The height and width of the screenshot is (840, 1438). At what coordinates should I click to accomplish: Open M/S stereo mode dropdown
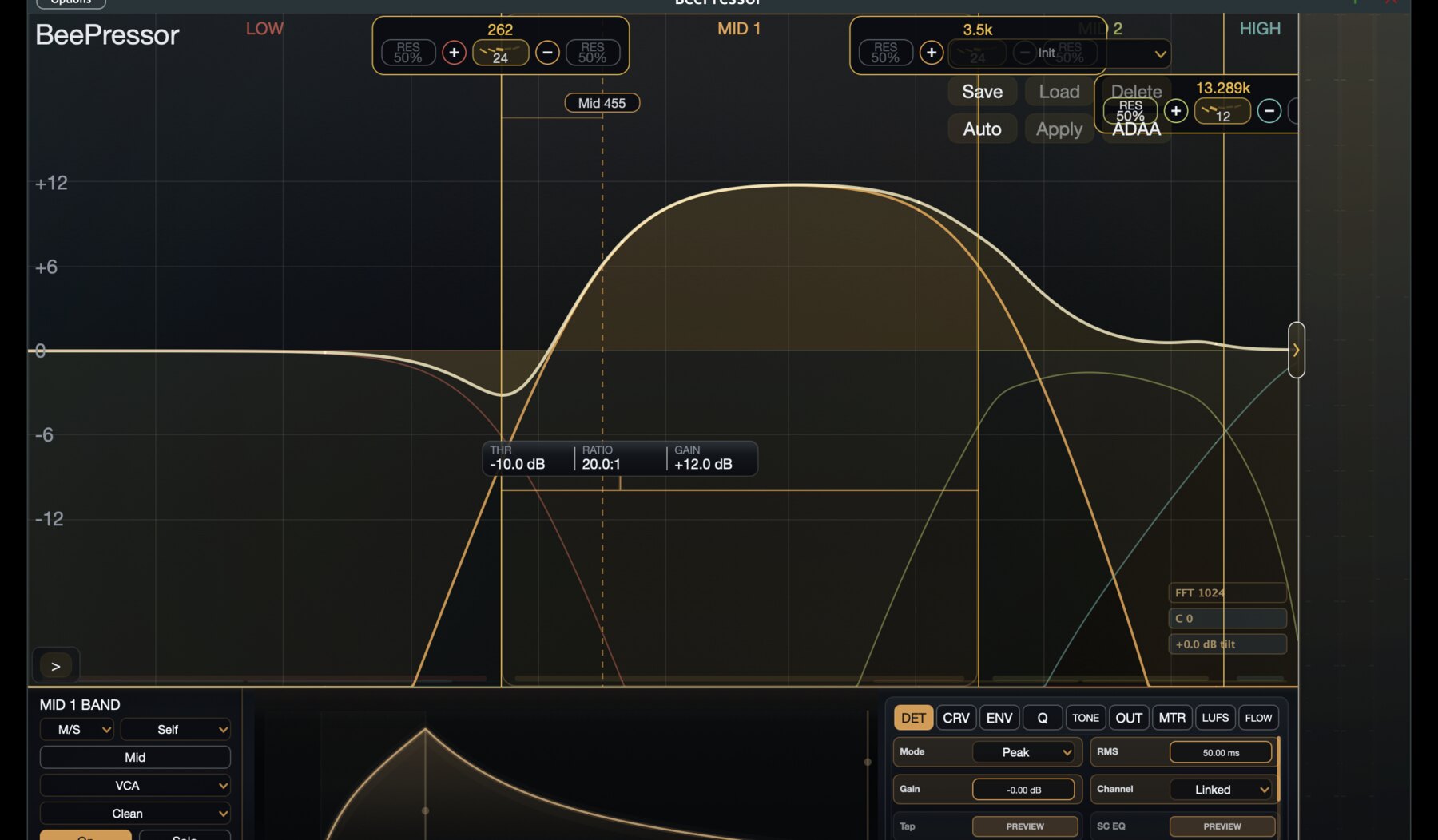pos(77,729)
